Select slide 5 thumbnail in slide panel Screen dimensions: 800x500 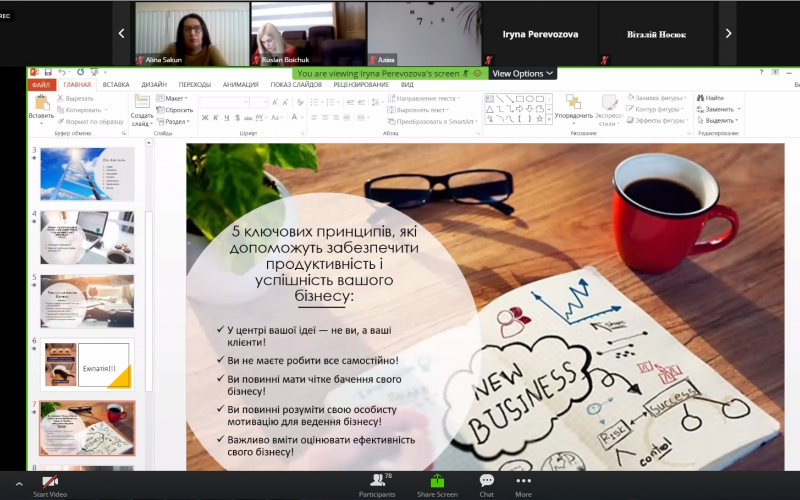click(x=87, y=301)
